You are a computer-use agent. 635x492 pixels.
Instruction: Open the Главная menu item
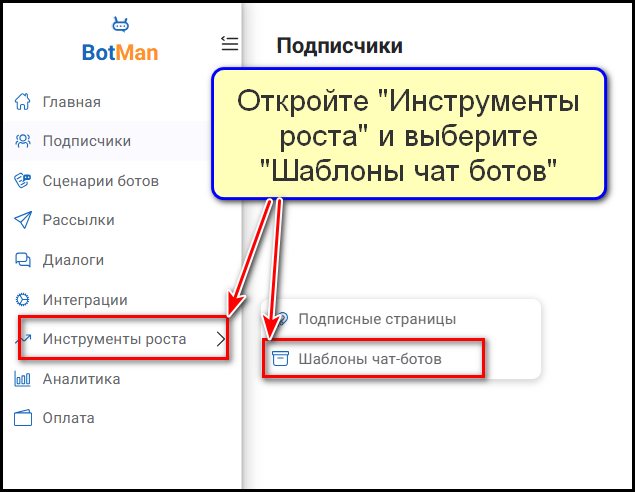pos(72,102)
